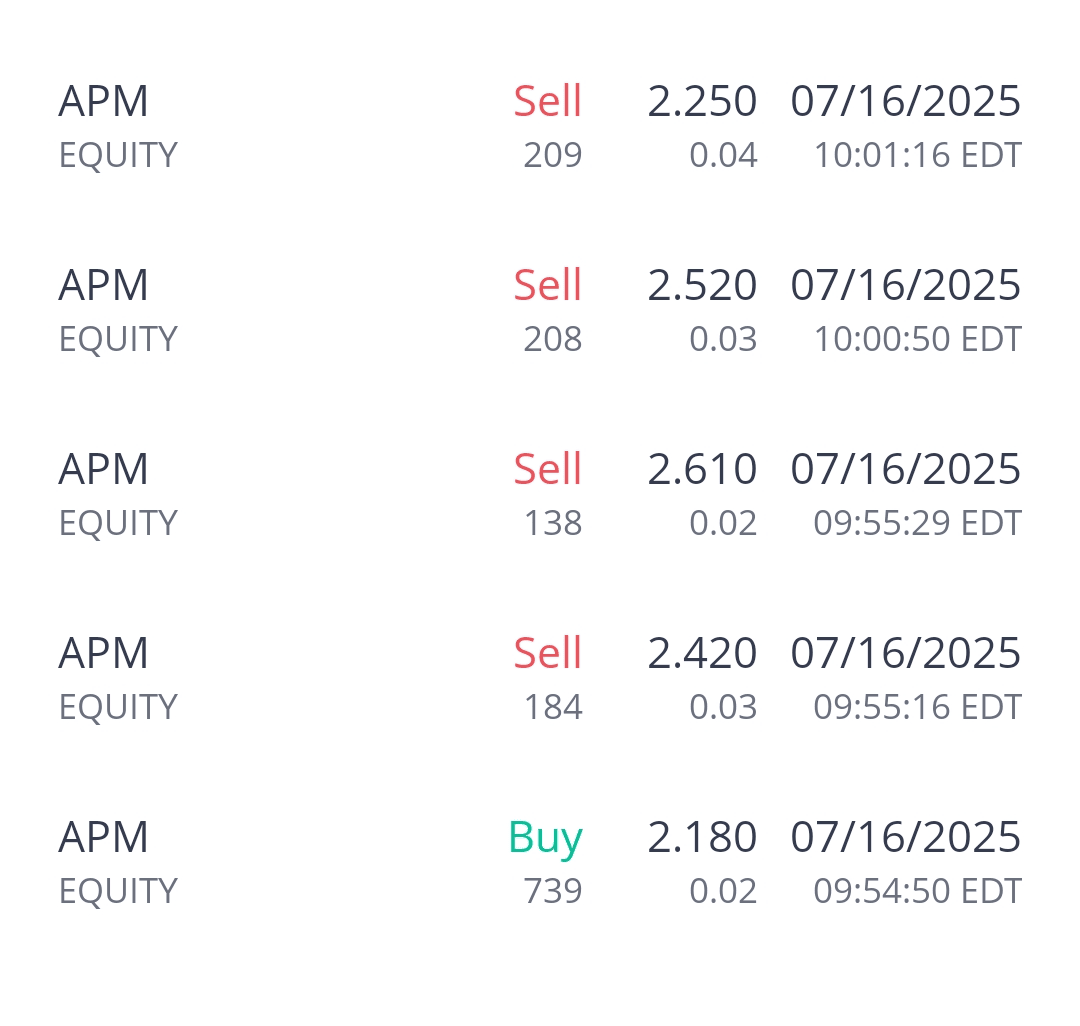Select the quantity 208
The height and width of the screenshot is (1026, 1080).
click(x=552, y=339)
